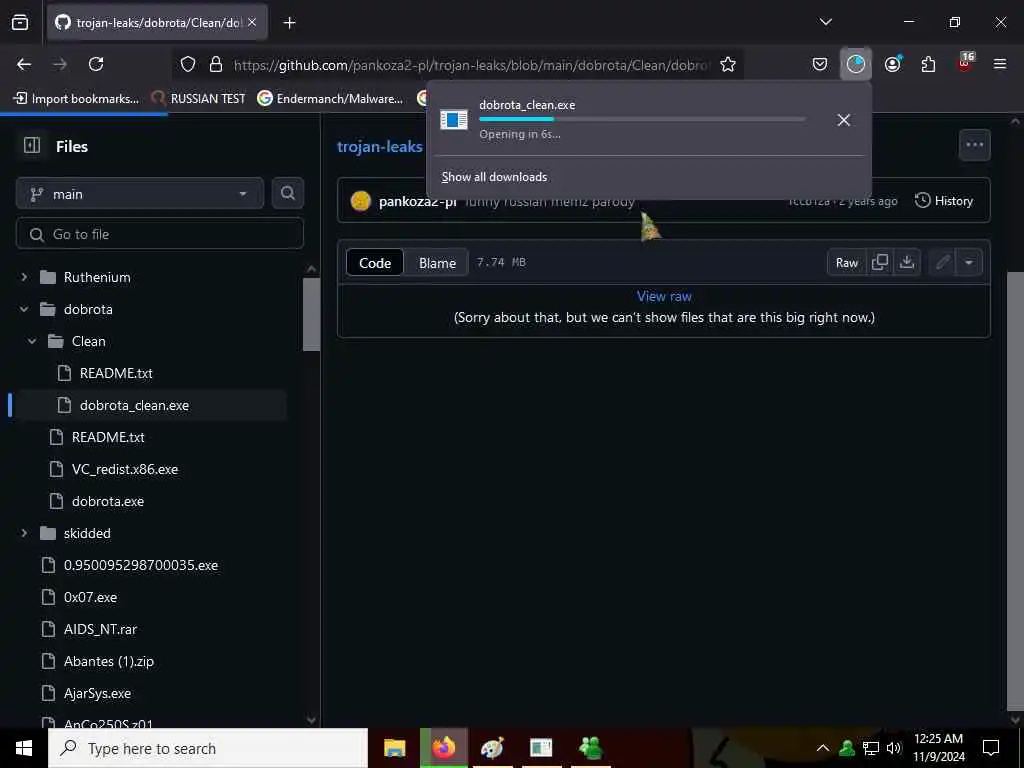Open the RUSSIAN TEST bookmark
This screenshot has width=1024, height=768.
pyautogui.click(x=199, y=99)
